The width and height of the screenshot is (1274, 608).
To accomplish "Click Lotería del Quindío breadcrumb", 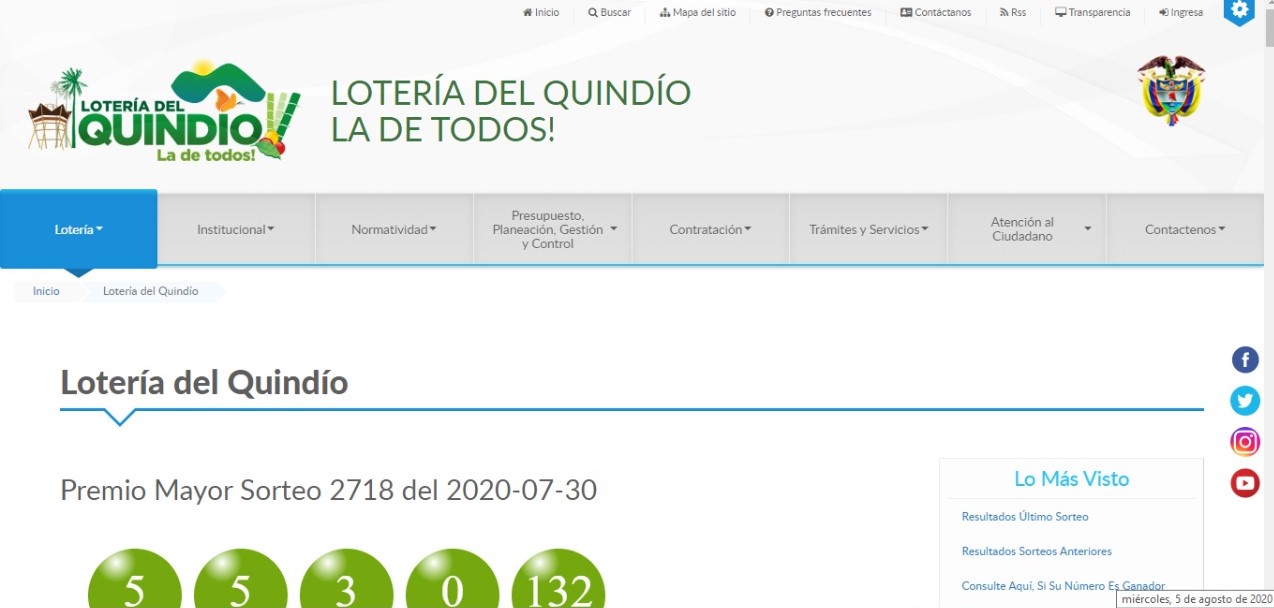I will 151,291.
